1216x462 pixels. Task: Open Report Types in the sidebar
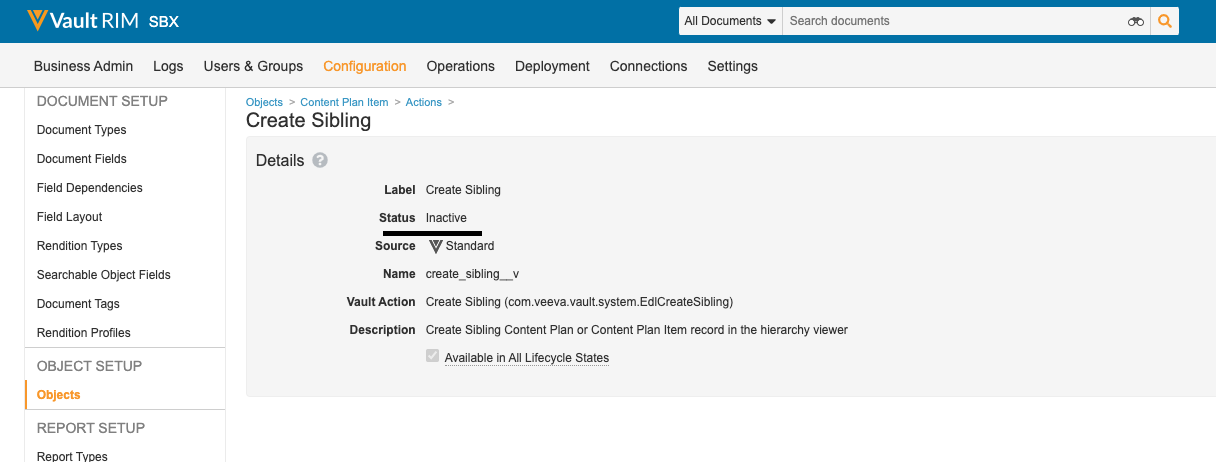point(72,456)
